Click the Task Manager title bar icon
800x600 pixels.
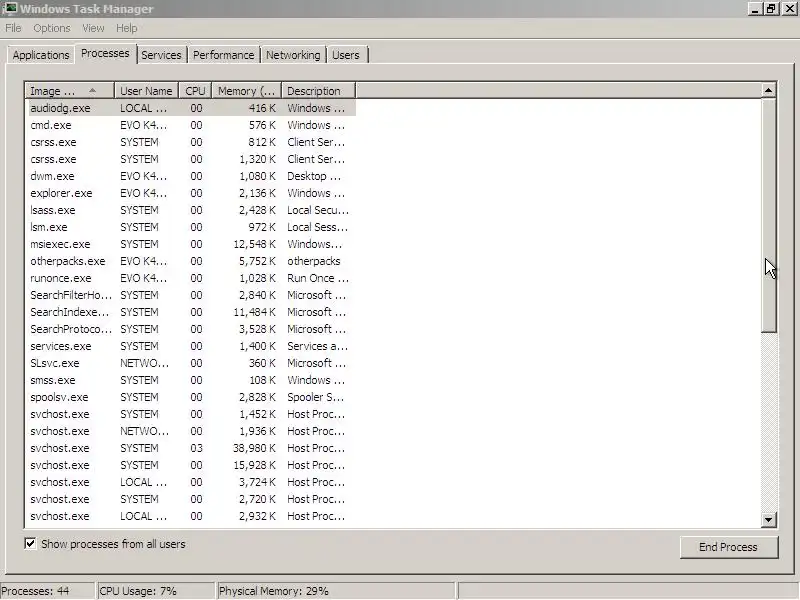click(x=9, y=9)
